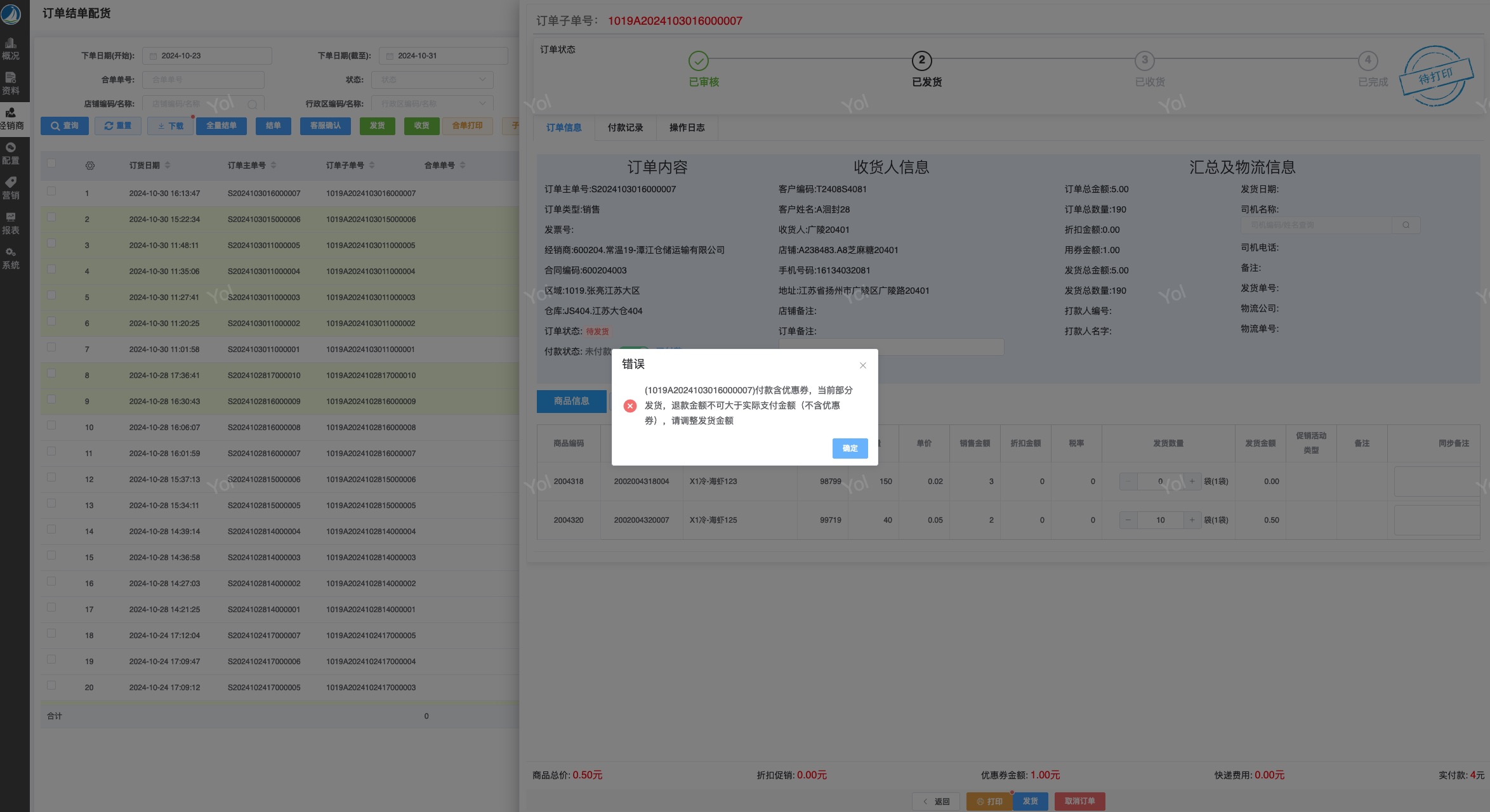Open the 资料 sidebar section
Screen dimensions: 1490x812
pos(11,83)
